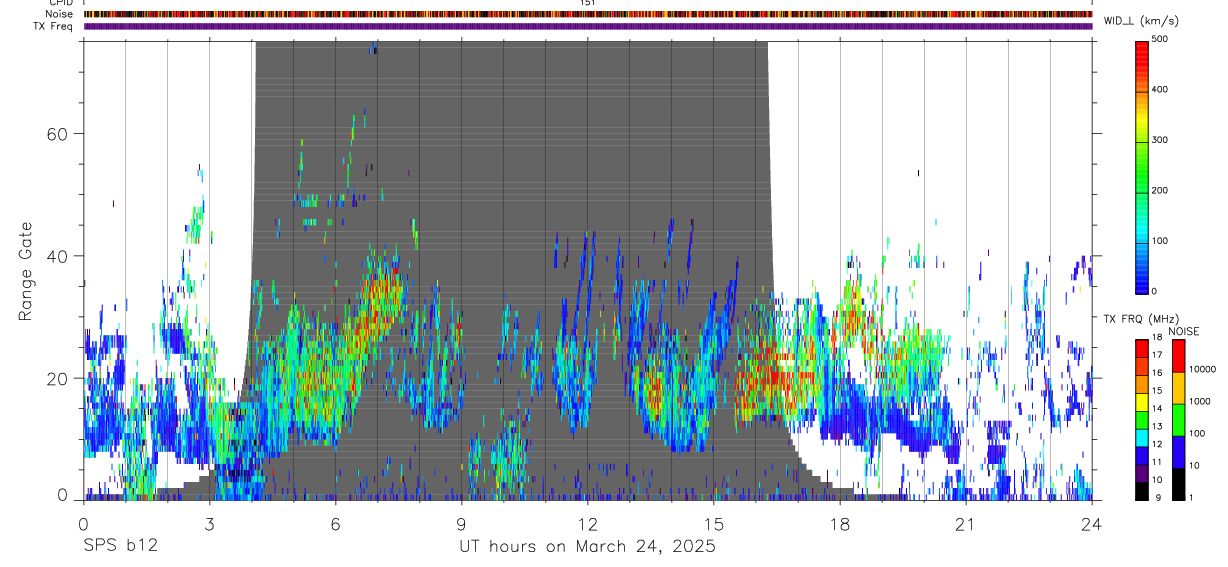Click the 500 label on WID colorbar

click(x=1160, y=39)
